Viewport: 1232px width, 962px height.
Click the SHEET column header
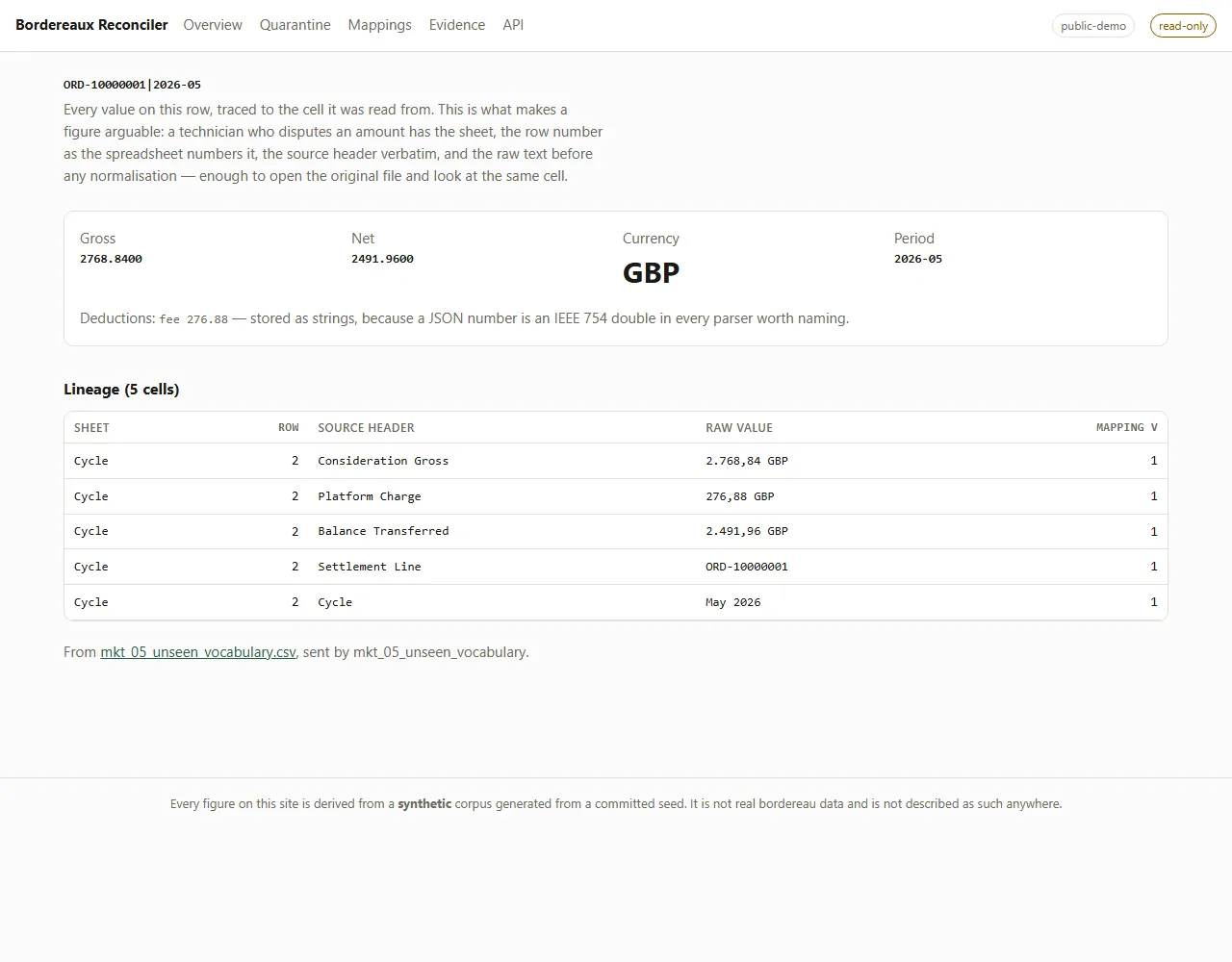pos(91,428)
